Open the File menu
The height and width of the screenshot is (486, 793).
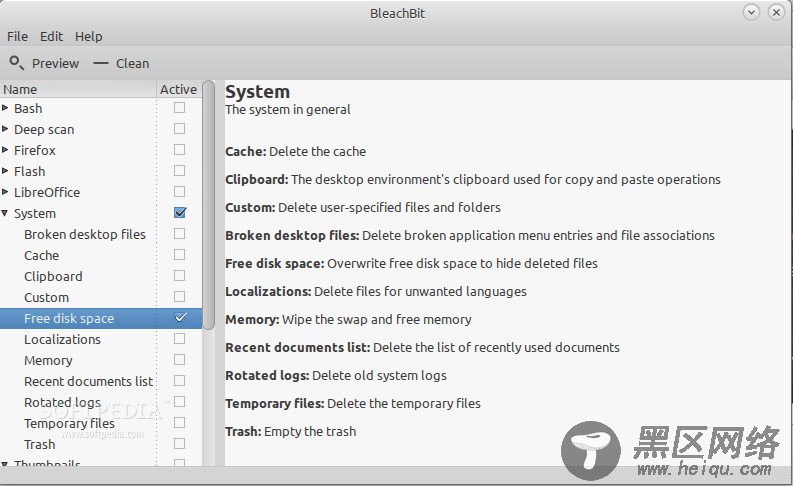pyautogui.click(x=17, y=36)
